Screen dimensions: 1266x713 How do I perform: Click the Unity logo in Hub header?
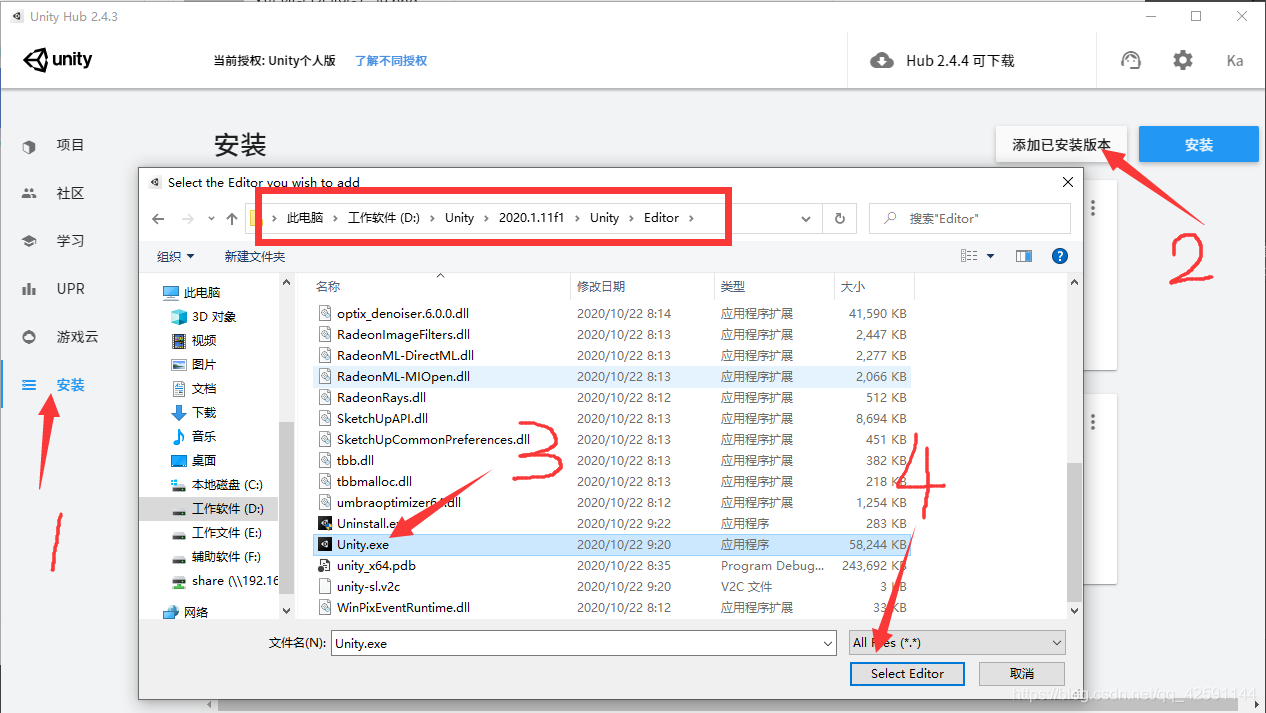58,60
